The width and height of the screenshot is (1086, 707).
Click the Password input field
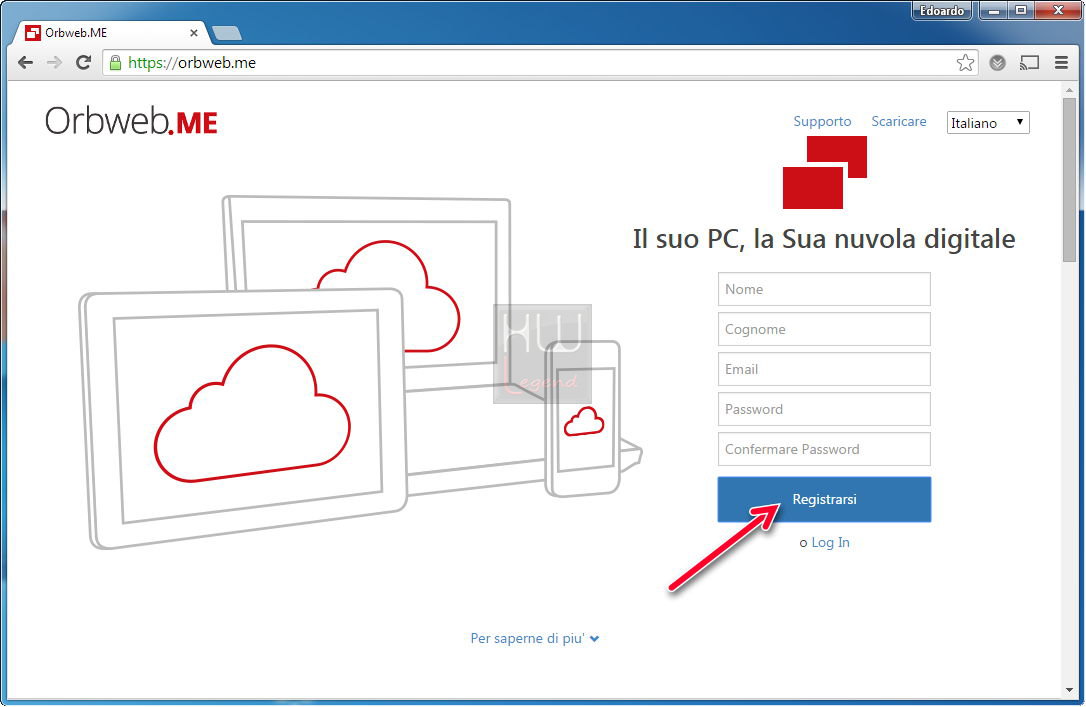tap(824, 409)
